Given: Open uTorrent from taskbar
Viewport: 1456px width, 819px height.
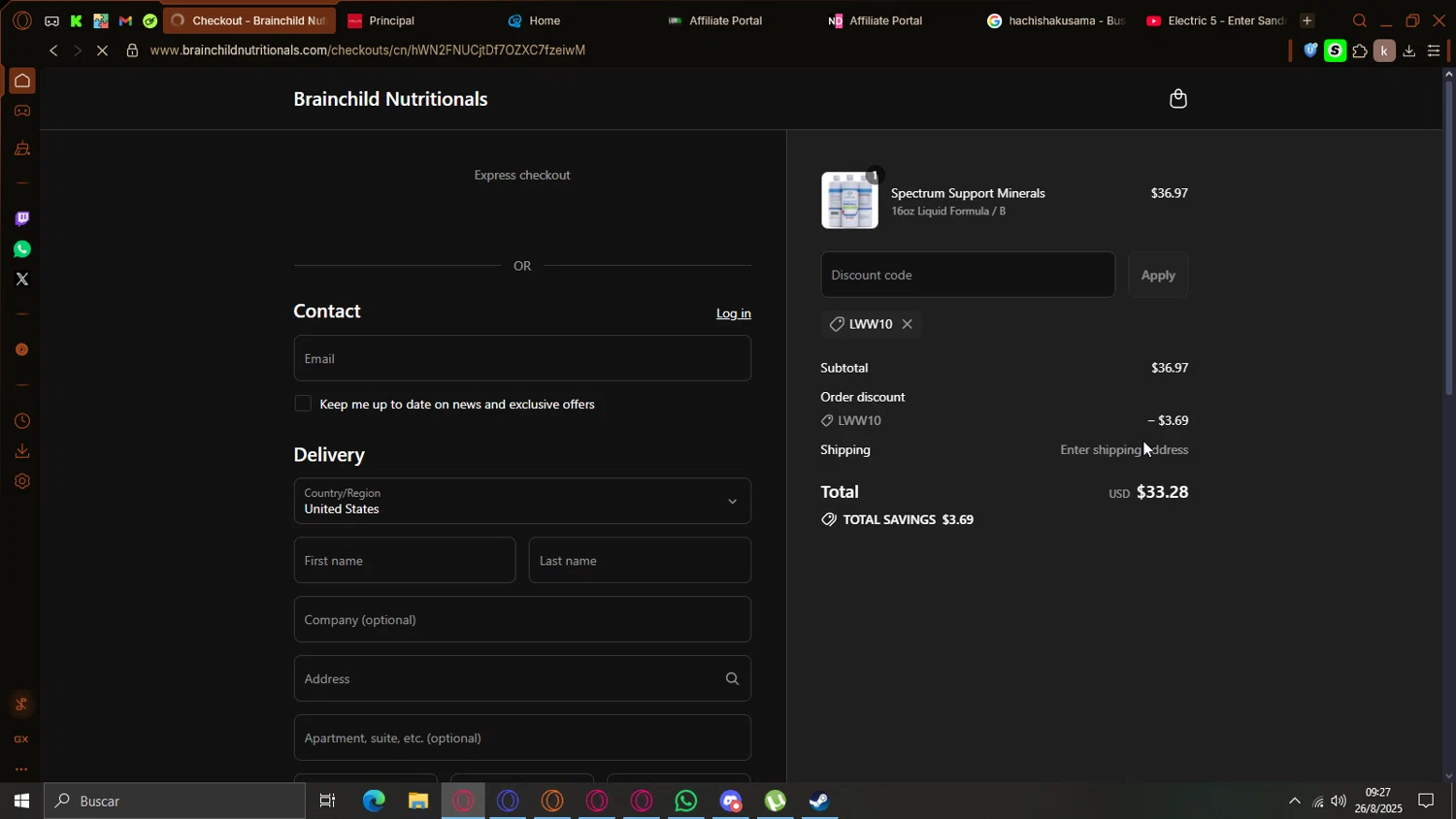Looking at the screenshot, I should (x=776, y=802).
